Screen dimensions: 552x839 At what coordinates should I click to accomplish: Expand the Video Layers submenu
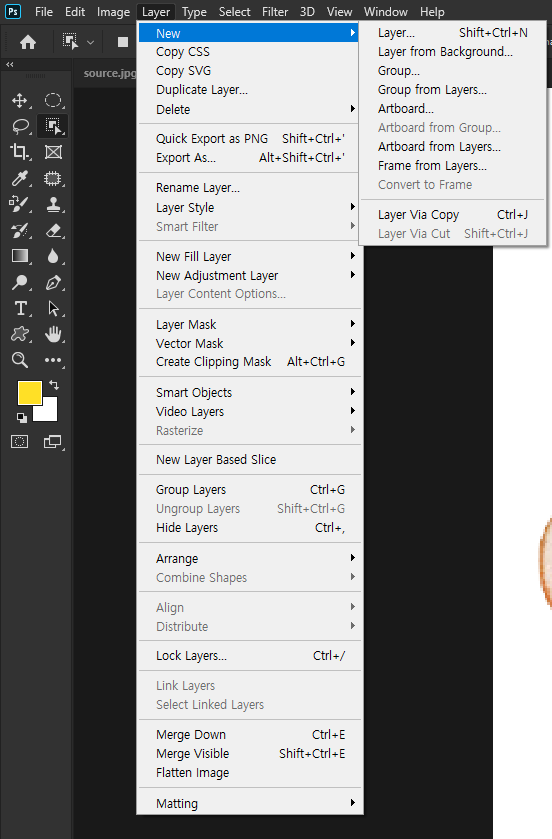pyautogui.click(x=249, y=411)
